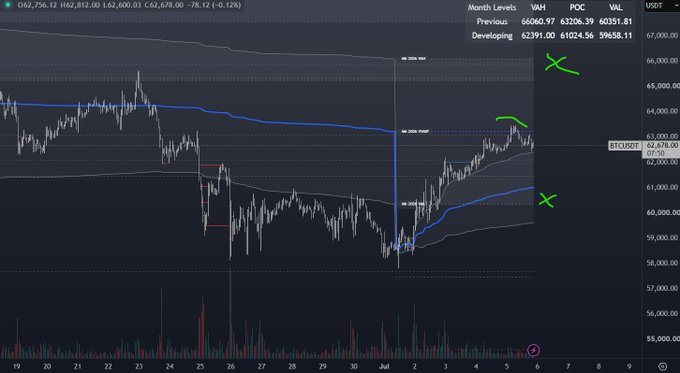Click Developing VAL value 59658.11
The image size is (680, 373).
tap(615, 36)
